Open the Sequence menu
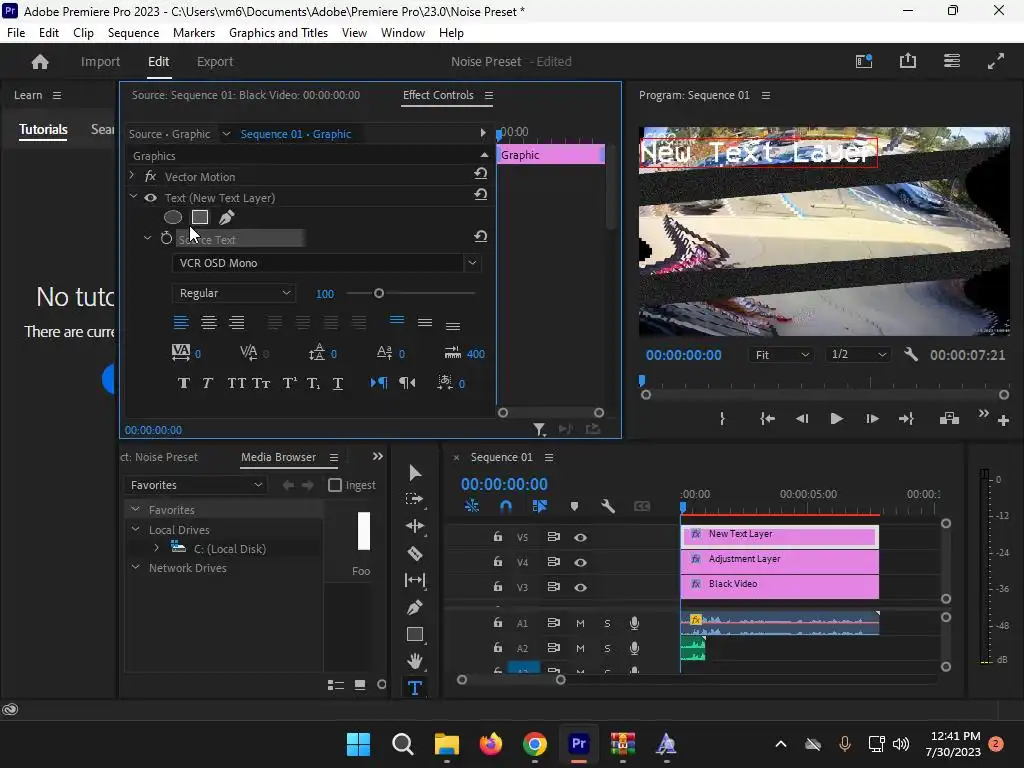1024x768 pixels. (133, 33)
